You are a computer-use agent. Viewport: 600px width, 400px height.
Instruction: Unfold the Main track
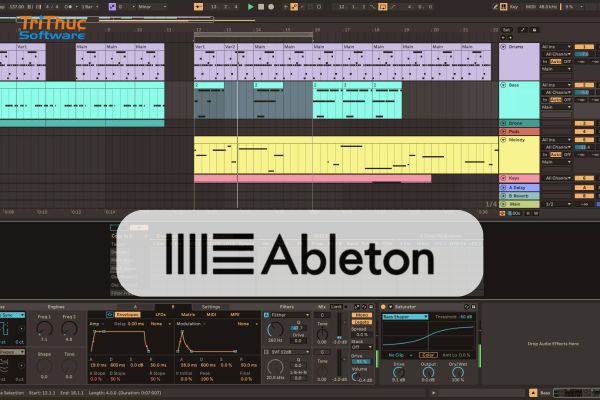(503, 204)
